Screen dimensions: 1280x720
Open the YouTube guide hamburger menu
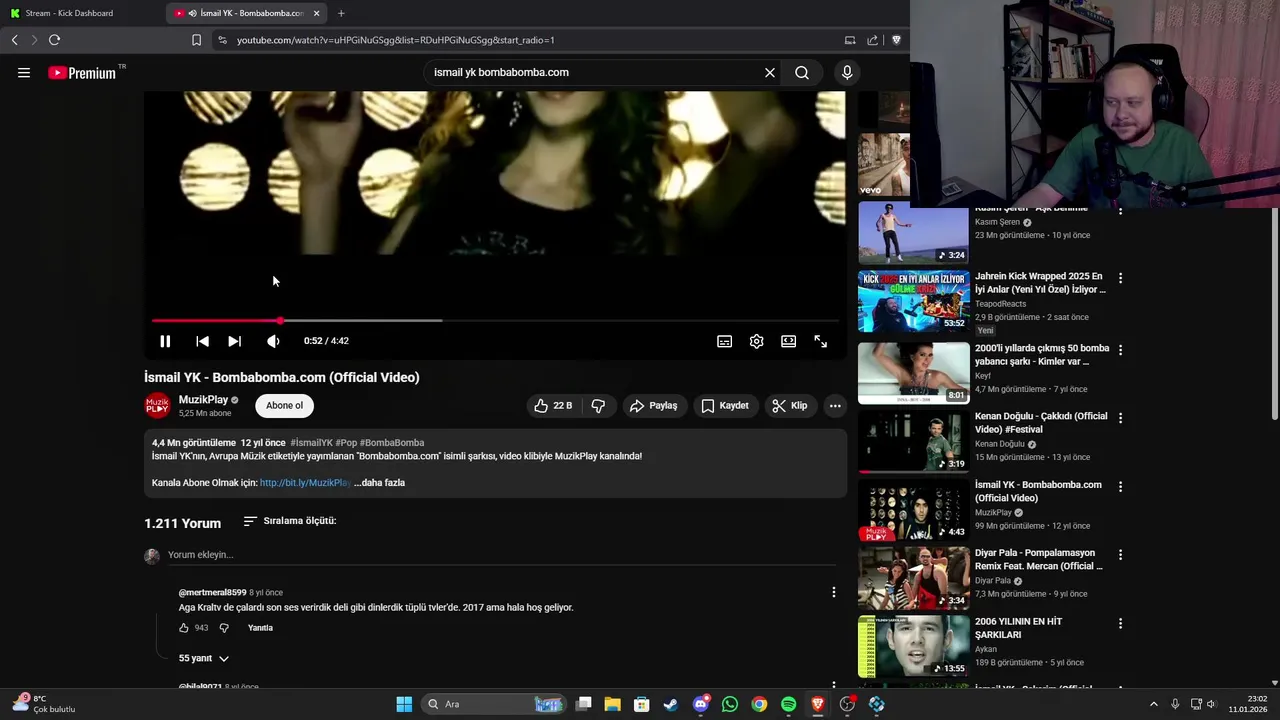(x=24, y=73)
